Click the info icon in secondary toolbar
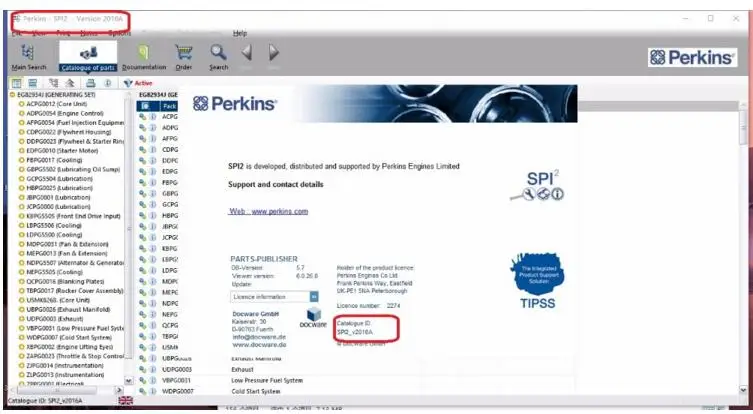This screenshot has height=414, width=753. point(108,83)
